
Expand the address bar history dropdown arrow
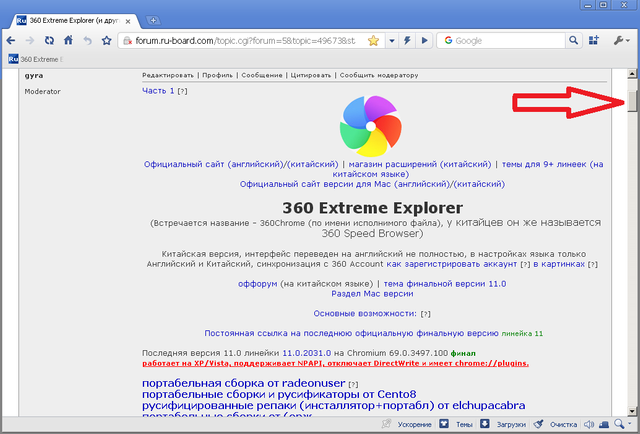(392, 41)
